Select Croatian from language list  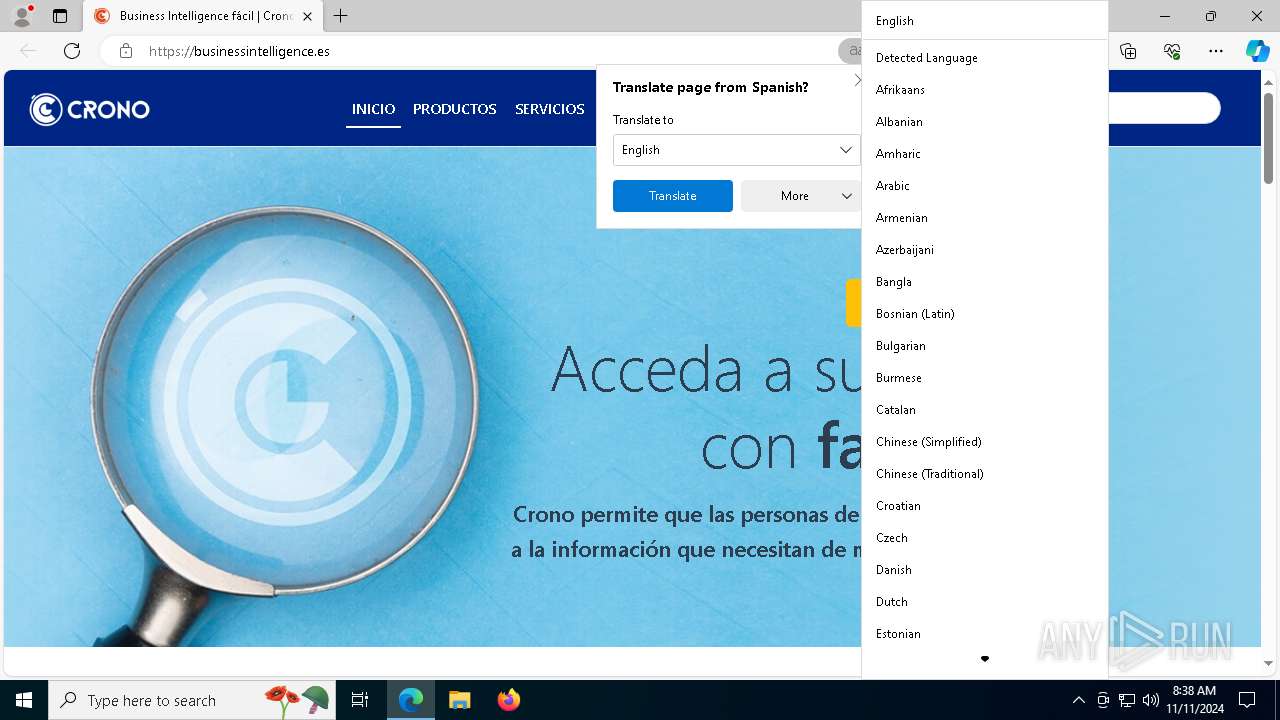coord(985,506)
